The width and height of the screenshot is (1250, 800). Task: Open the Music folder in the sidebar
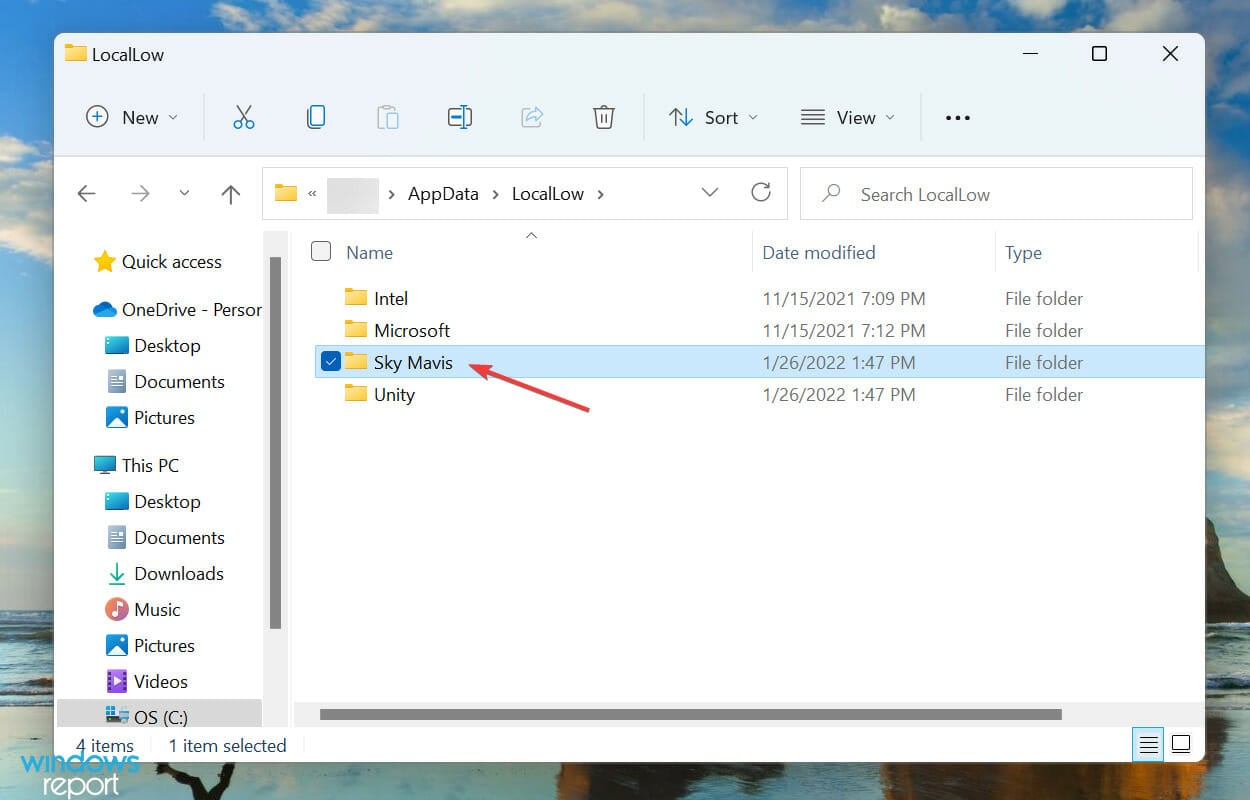(143, 610)
